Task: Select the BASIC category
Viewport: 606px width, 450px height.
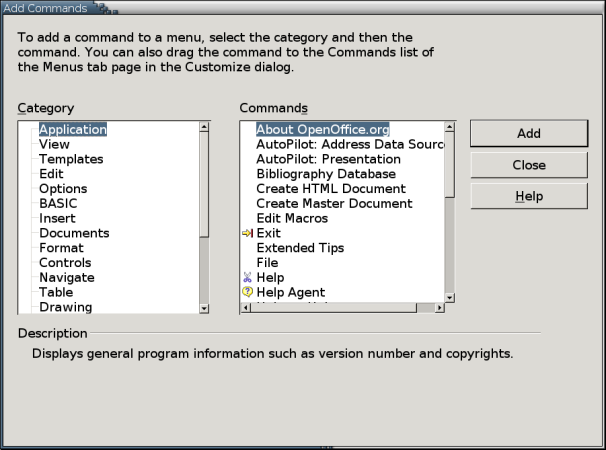Action: 59,203
